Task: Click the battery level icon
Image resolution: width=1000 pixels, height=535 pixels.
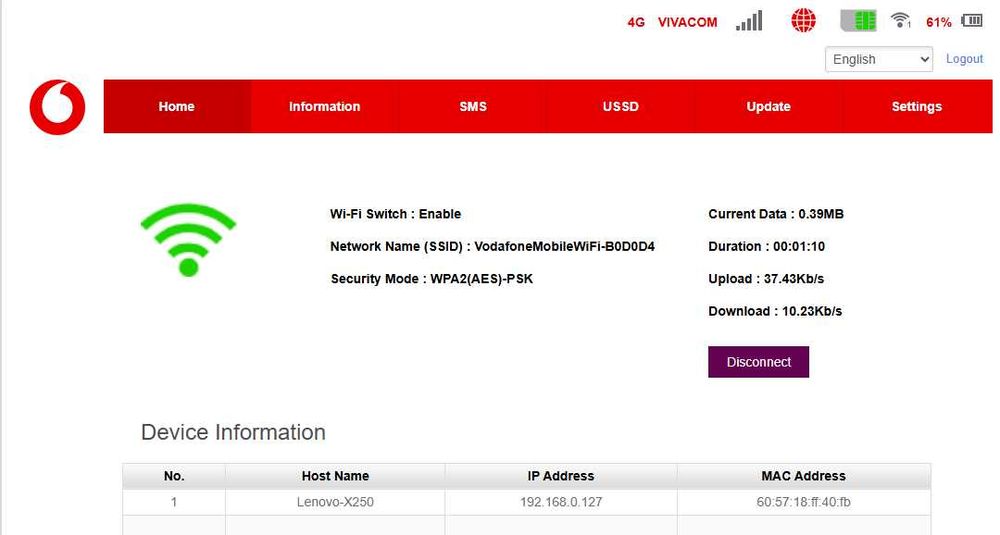Action: tap(972, 21)
